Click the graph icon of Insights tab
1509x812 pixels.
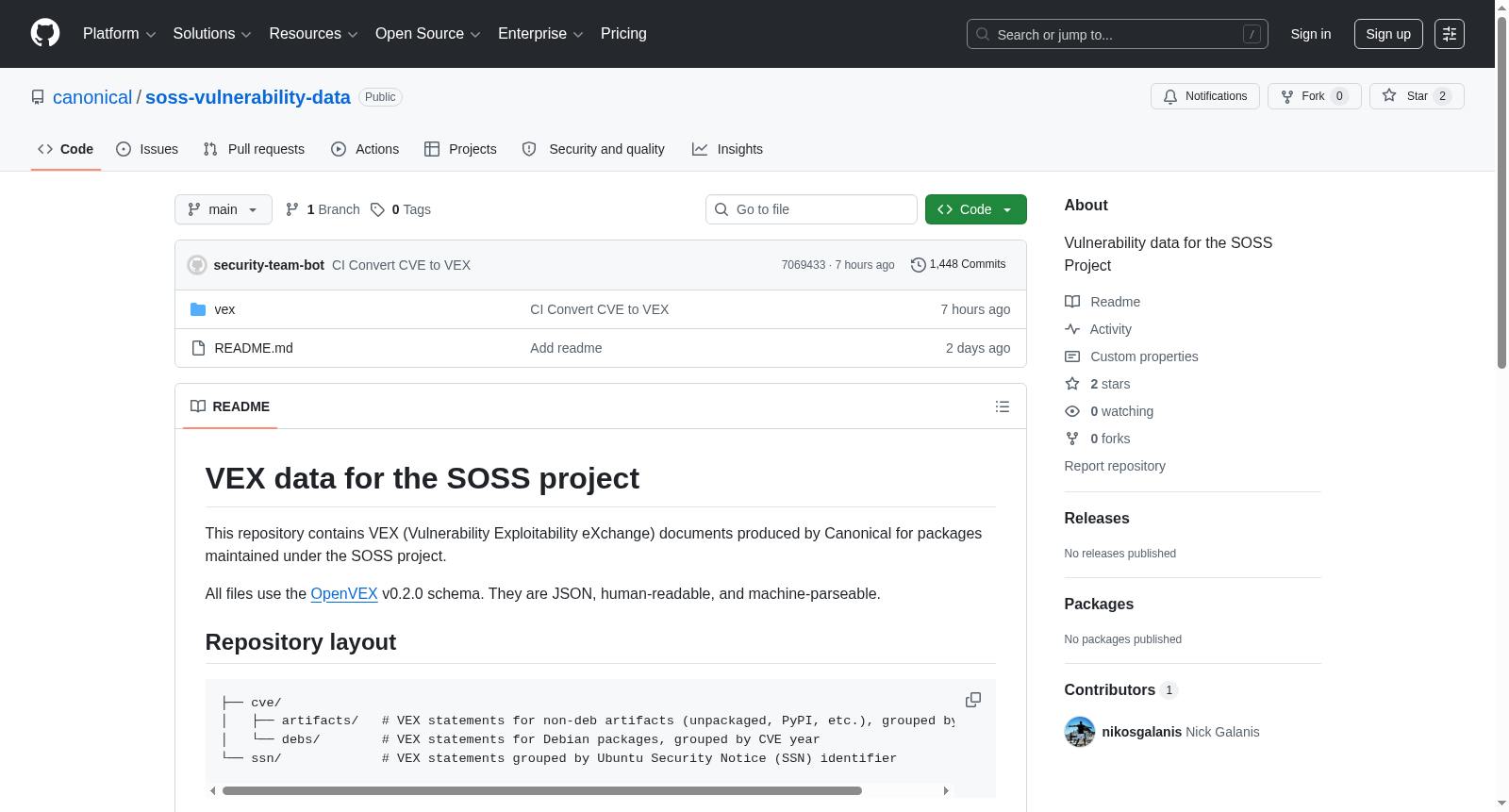[x=700, y=149]
